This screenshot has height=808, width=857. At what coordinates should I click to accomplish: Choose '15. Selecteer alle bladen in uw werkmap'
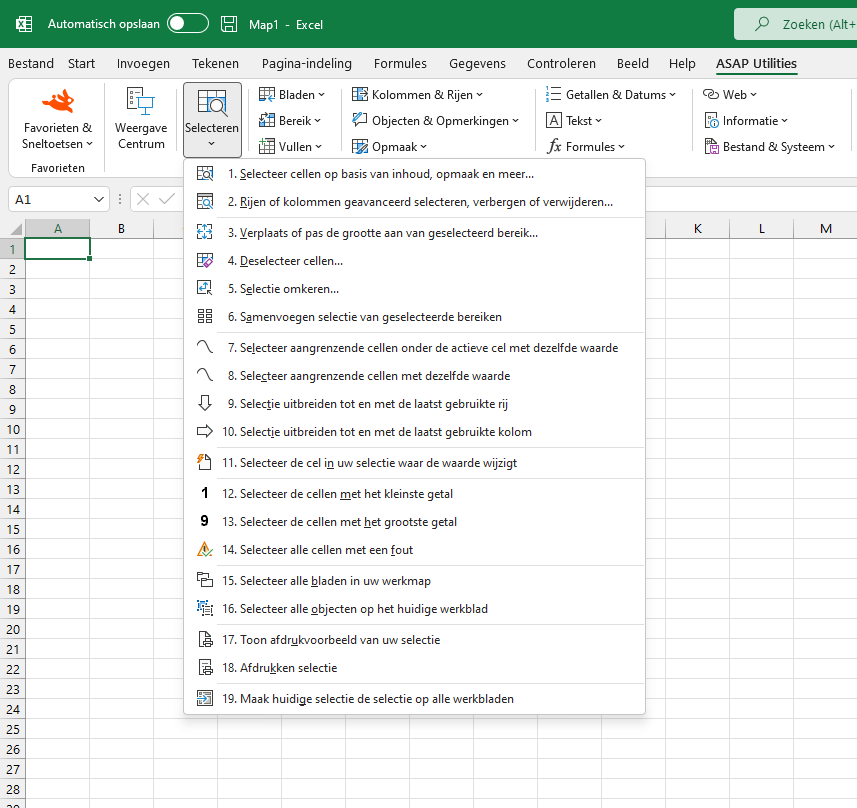tap(414, 580)
